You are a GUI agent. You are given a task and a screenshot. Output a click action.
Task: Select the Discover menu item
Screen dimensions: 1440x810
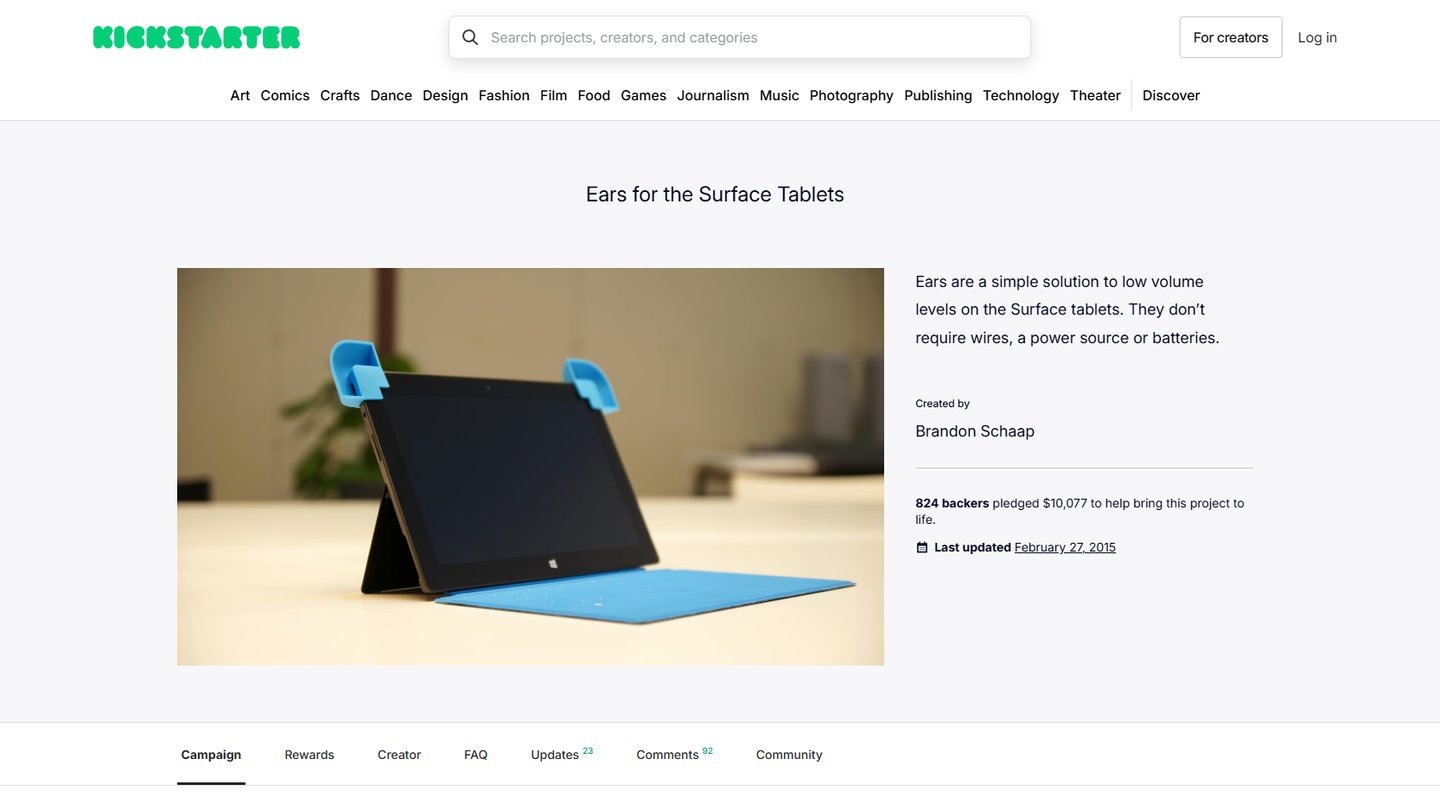coord(1170,95)
